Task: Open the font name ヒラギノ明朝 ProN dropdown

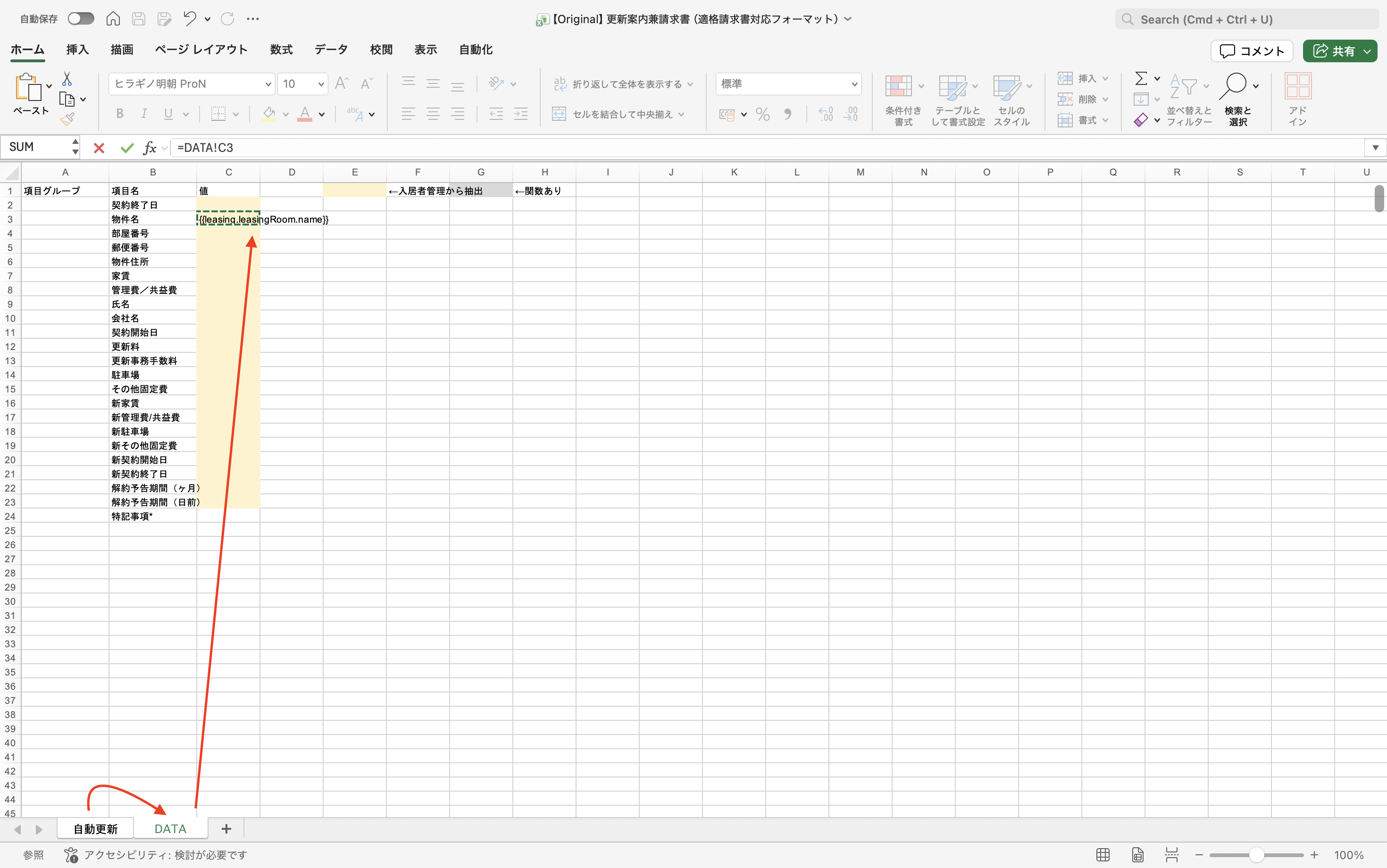Action: point(267,84)
